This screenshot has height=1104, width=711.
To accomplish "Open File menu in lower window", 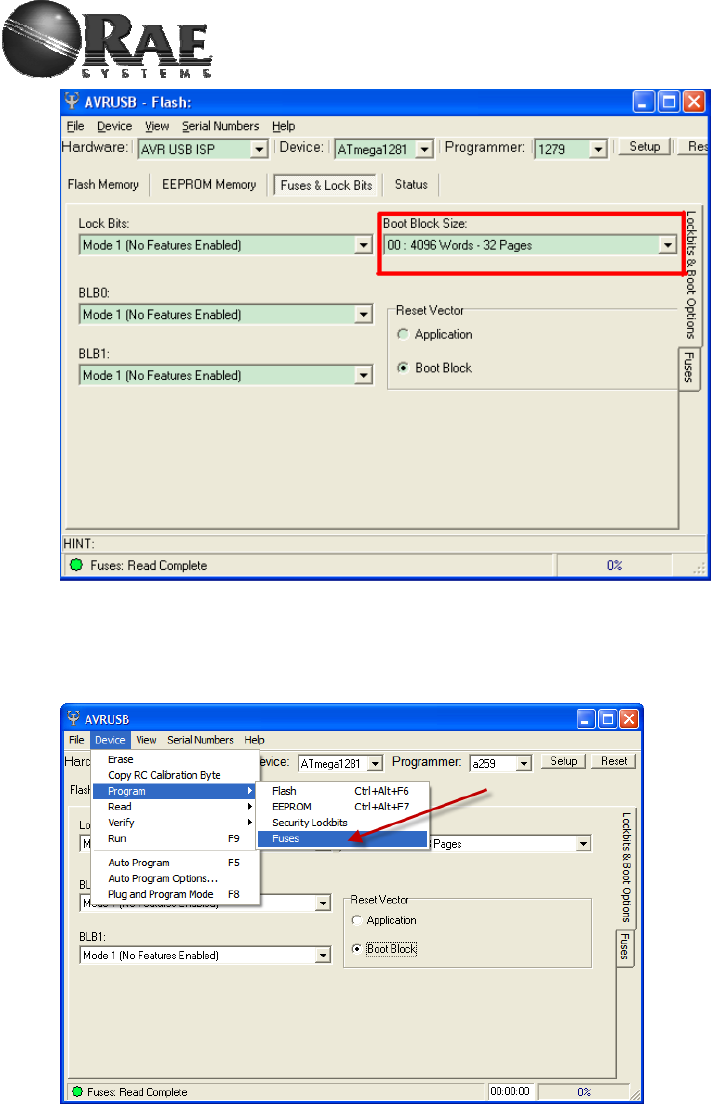I will click(x=77, y=739).
